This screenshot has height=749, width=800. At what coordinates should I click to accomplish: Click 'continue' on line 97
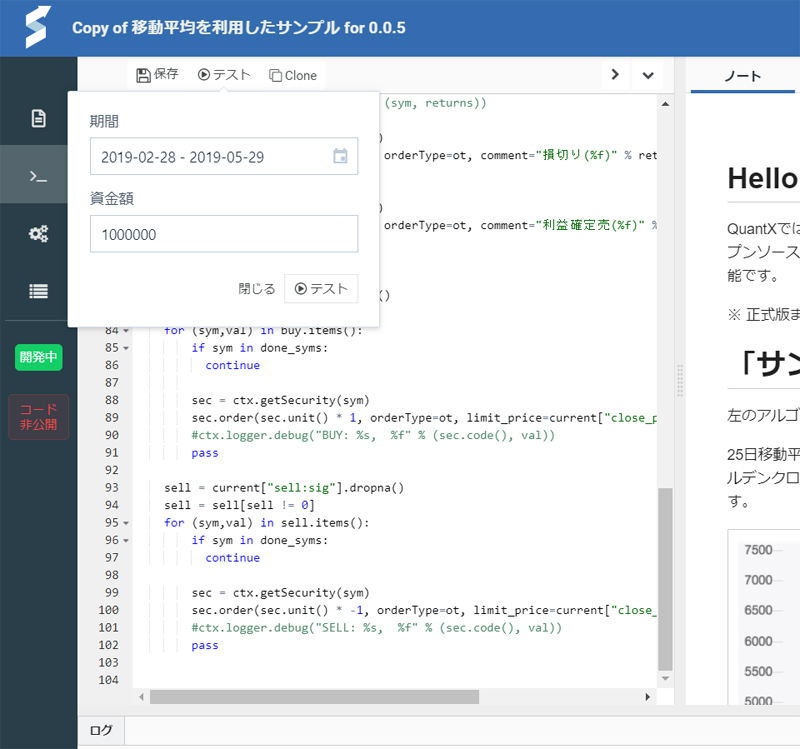233,558
